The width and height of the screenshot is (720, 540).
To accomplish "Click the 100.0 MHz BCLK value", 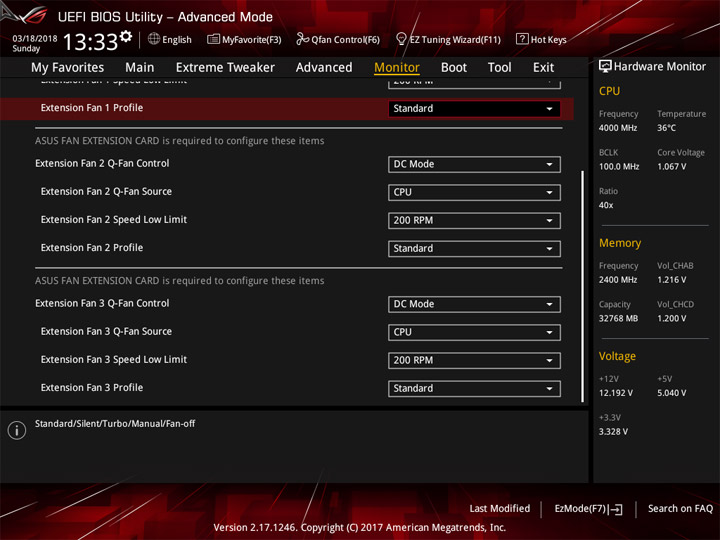I will click(x=619, y=167).
